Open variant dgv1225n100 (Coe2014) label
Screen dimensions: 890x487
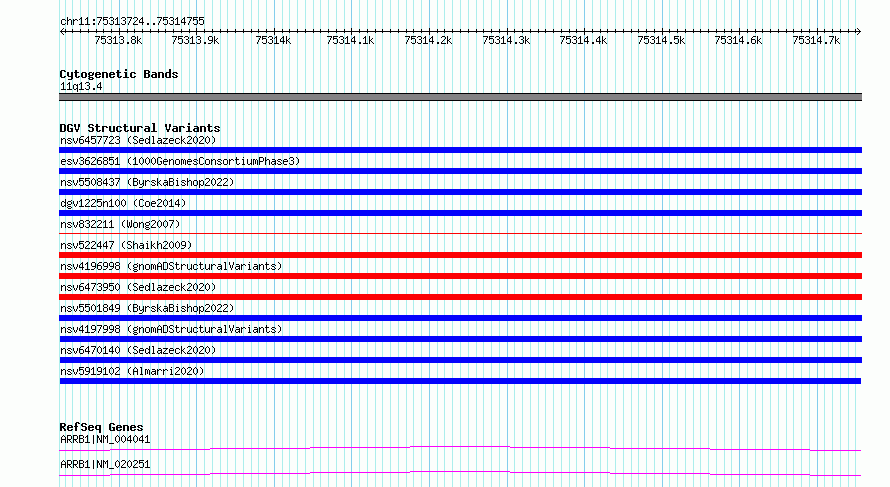coord(123,203)
